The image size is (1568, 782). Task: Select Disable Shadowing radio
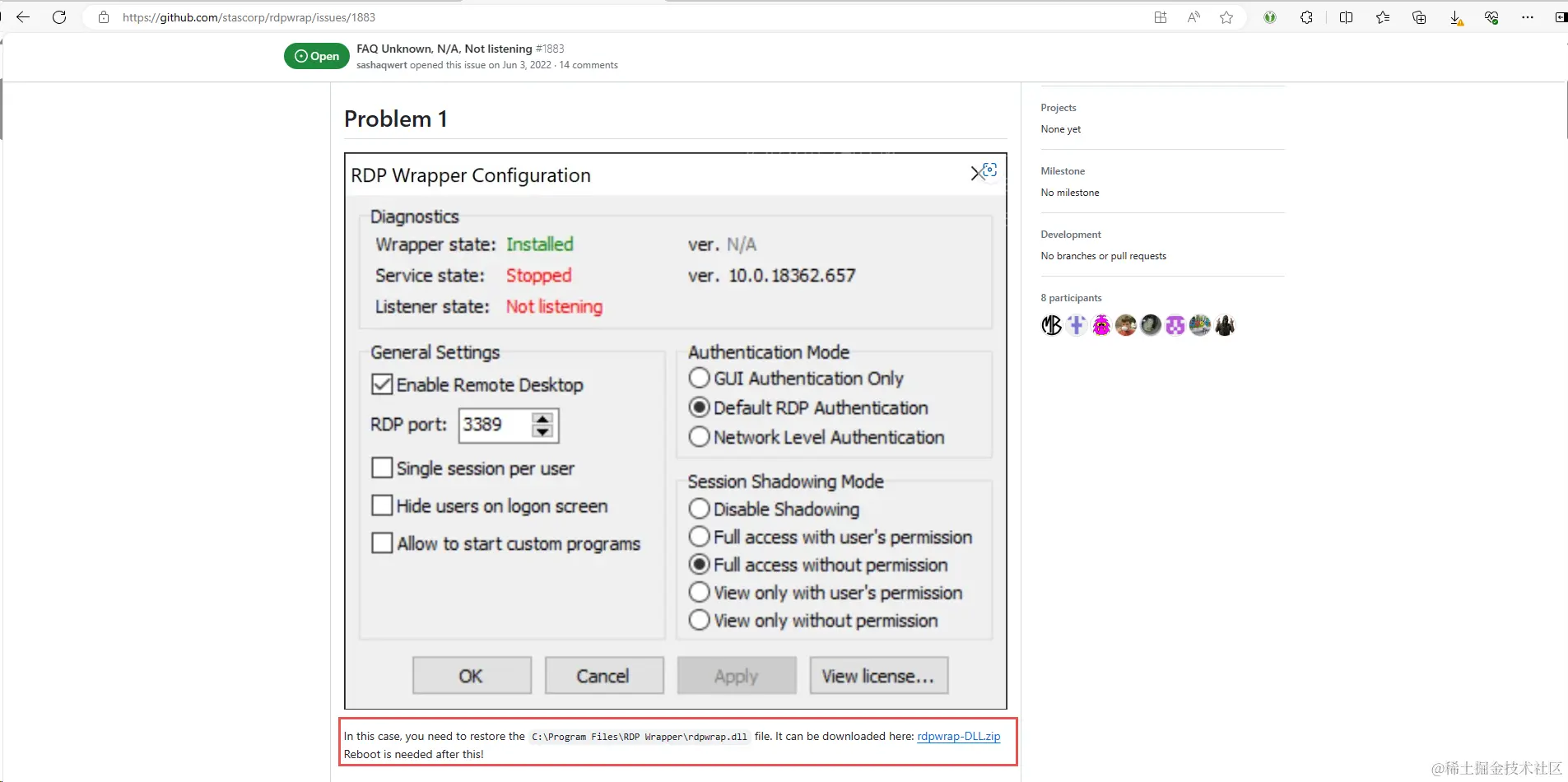click(699, 509)
